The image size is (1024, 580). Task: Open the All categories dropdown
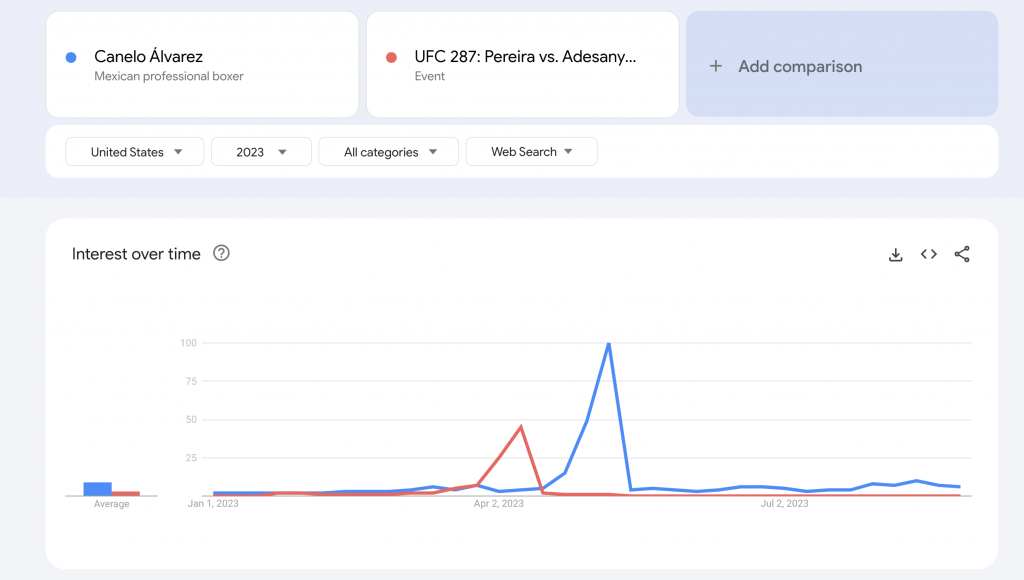pyautogui.click(x=388, y=152)
